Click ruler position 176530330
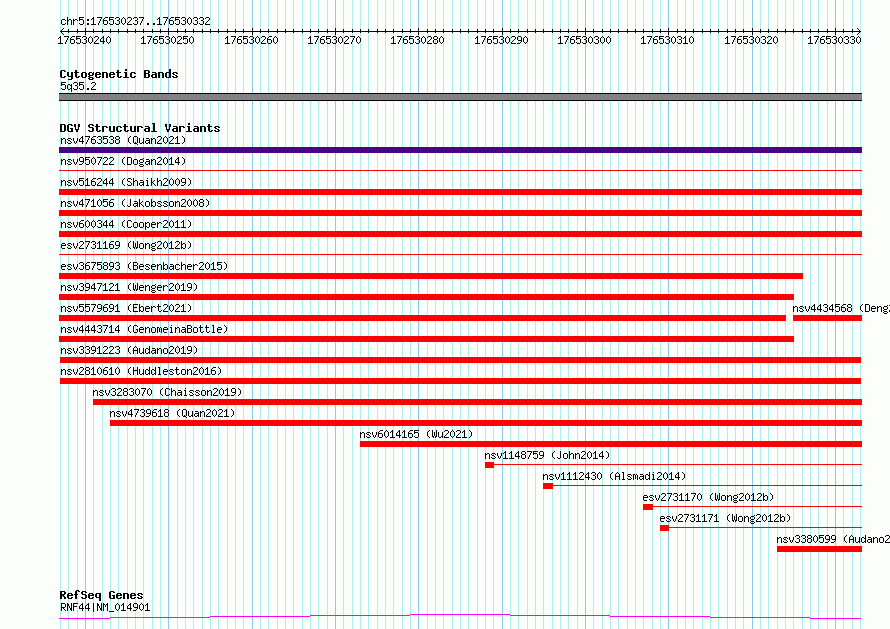The image size is (890, 629). (834, 40)
